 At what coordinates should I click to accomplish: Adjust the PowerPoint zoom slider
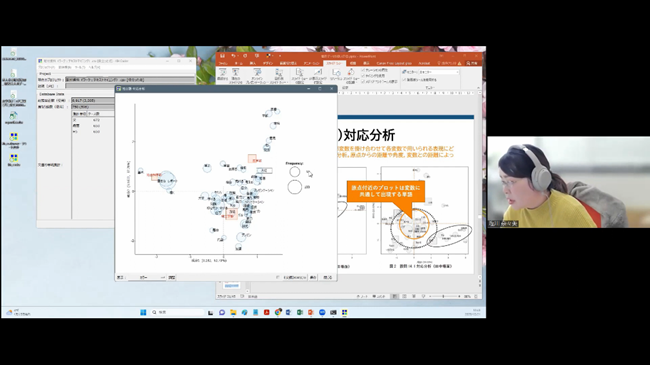444,297
